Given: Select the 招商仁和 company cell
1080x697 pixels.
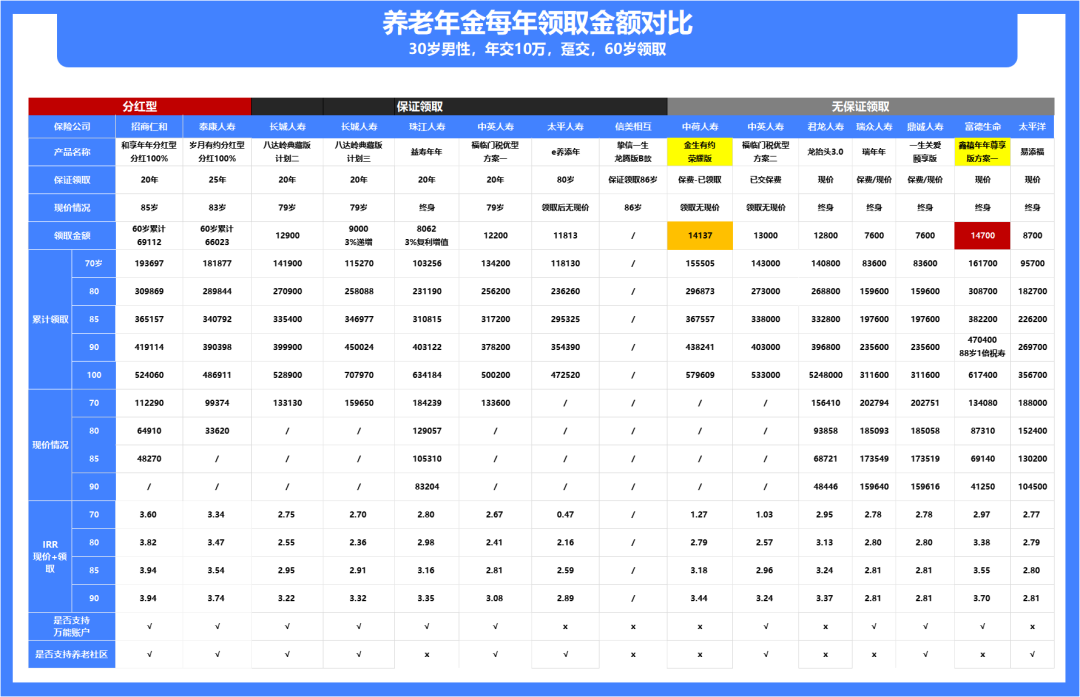Looking at the screenshot, I should pos(149,127).
